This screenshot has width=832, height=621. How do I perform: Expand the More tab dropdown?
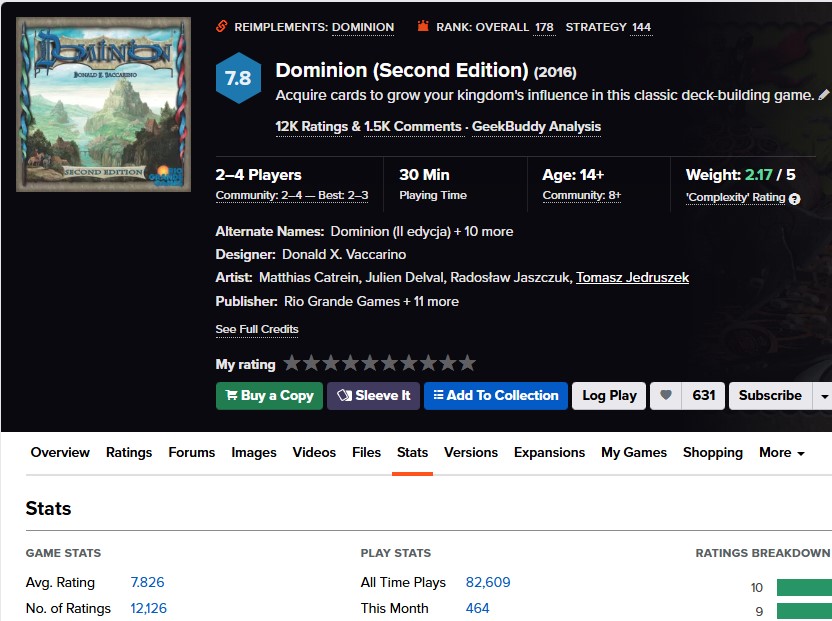tap(782, 453)
